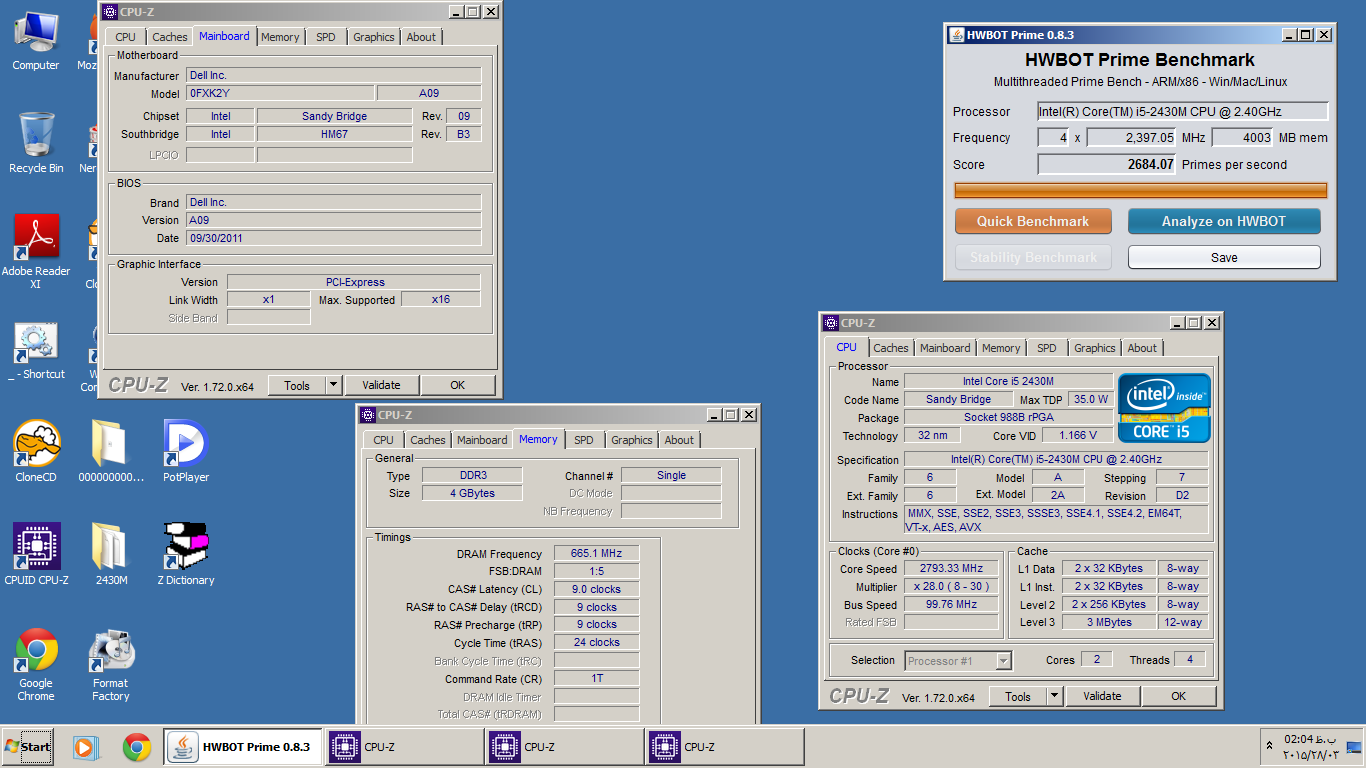Launch PotPlayer from the desktop

click(x=186, y=451)
